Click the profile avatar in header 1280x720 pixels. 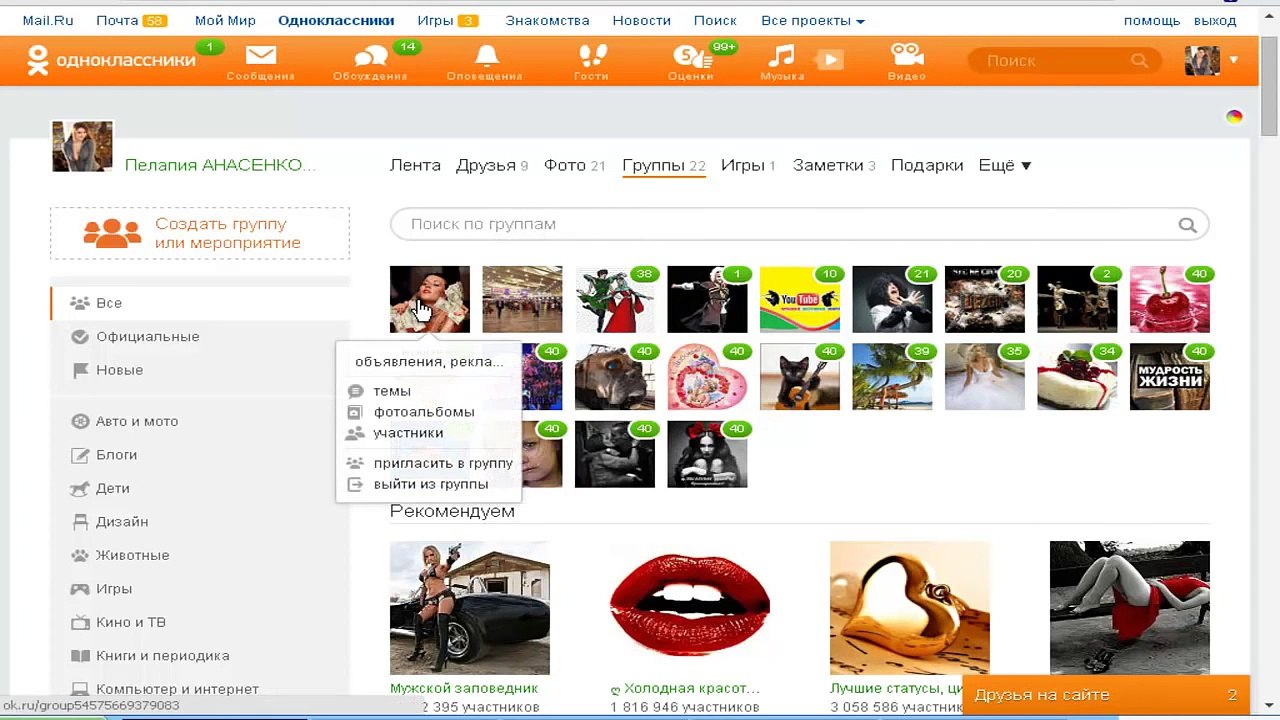tap(1202, 60)
